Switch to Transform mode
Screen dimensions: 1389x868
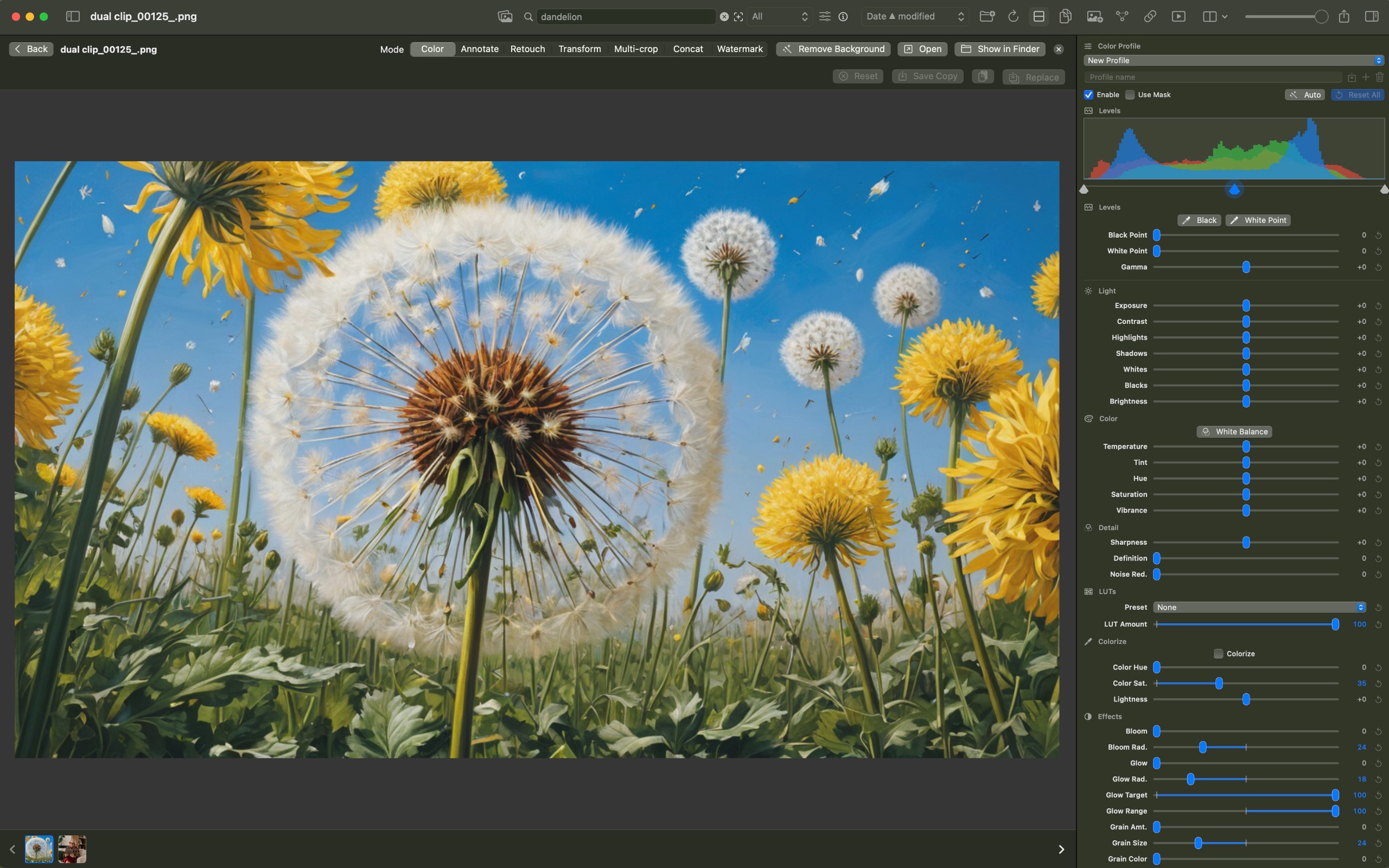tap(579, 49)
